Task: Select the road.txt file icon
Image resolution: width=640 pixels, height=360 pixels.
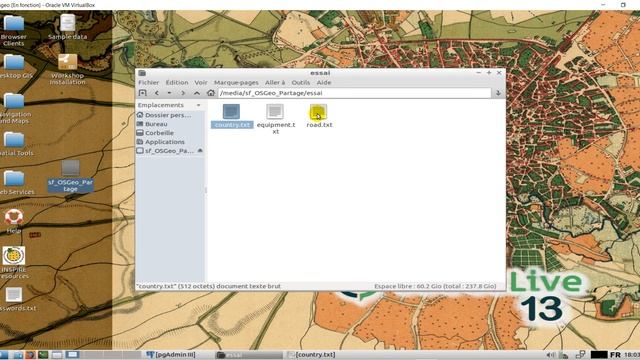Action: (x=318, y=112)
